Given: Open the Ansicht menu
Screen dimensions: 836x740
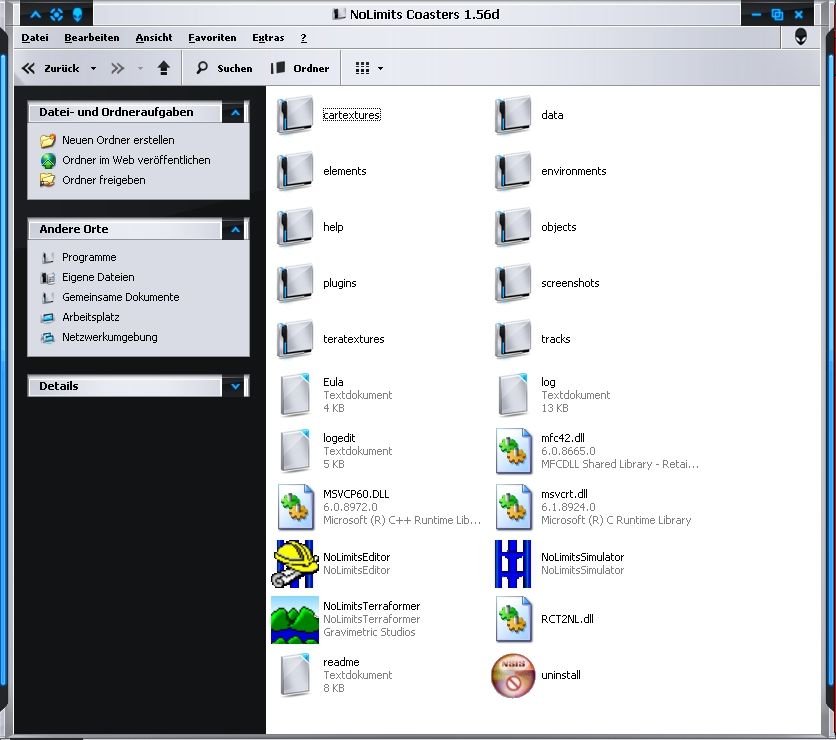Looking at the screenshot, I should [x=154, y=38].
